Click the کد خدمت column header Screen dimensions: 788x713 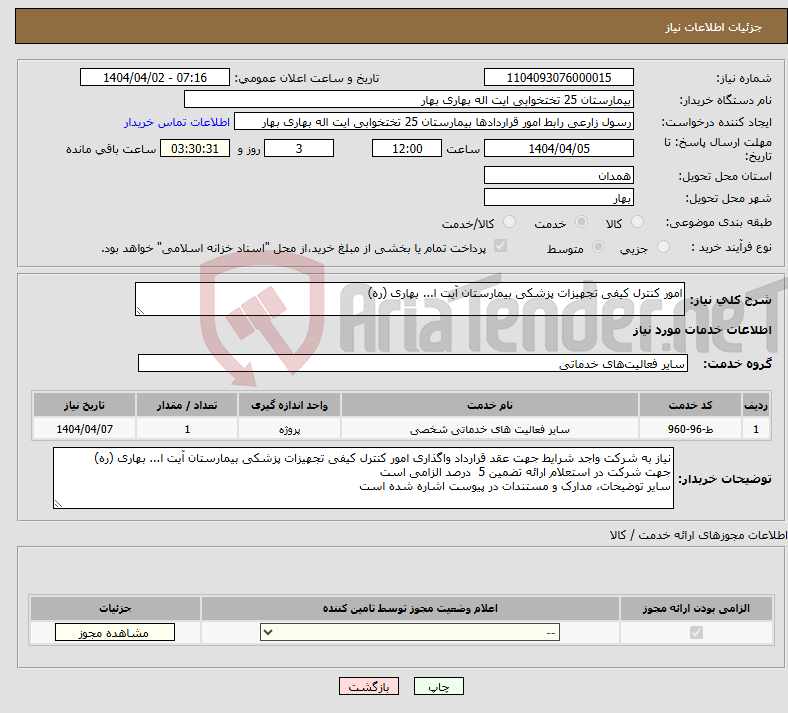tap(691, 405)
